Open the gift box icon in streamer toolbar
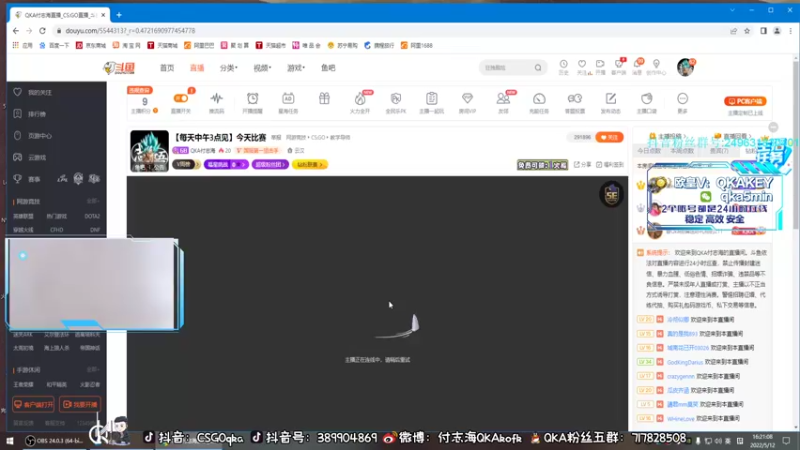The width and height of the screenshot is (800, 450). pyautogui.click(x=324, y=98)
